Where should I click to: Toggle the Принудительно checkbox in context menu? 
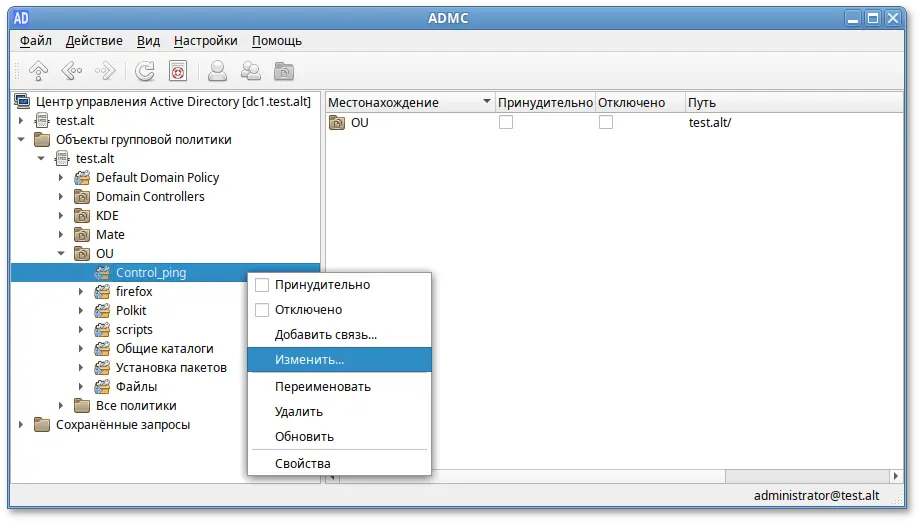tap(262, 285)
